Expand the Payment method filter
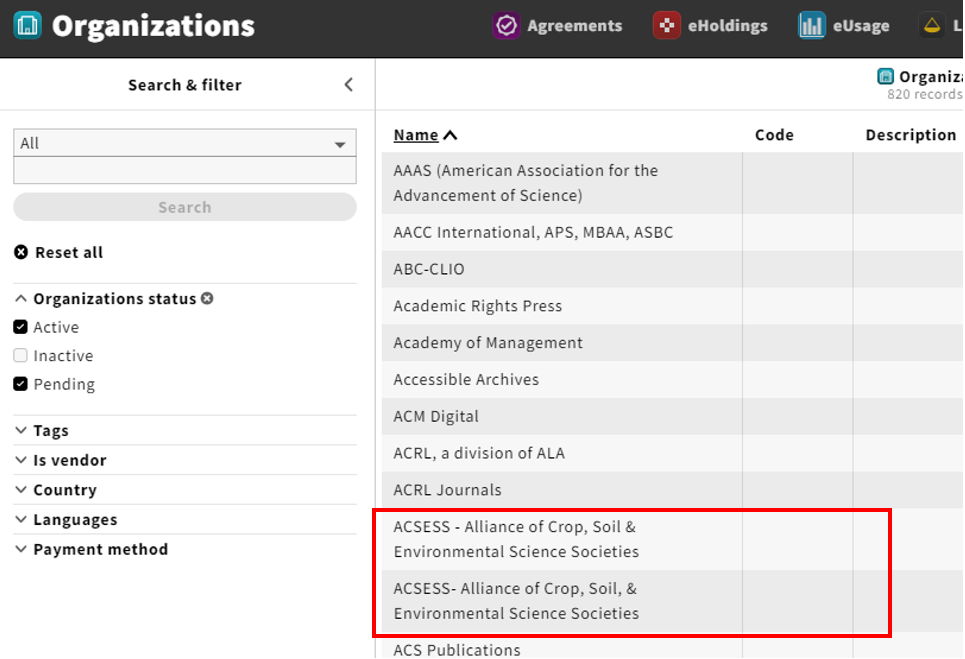The width and height of the screenshot is (965, 659). pos(91,549)
